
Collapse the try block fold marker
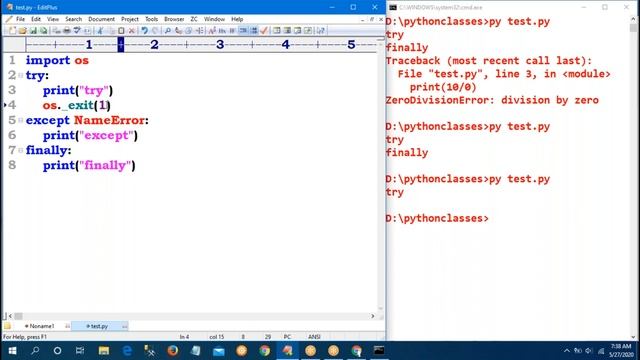[x=20, y=75]
